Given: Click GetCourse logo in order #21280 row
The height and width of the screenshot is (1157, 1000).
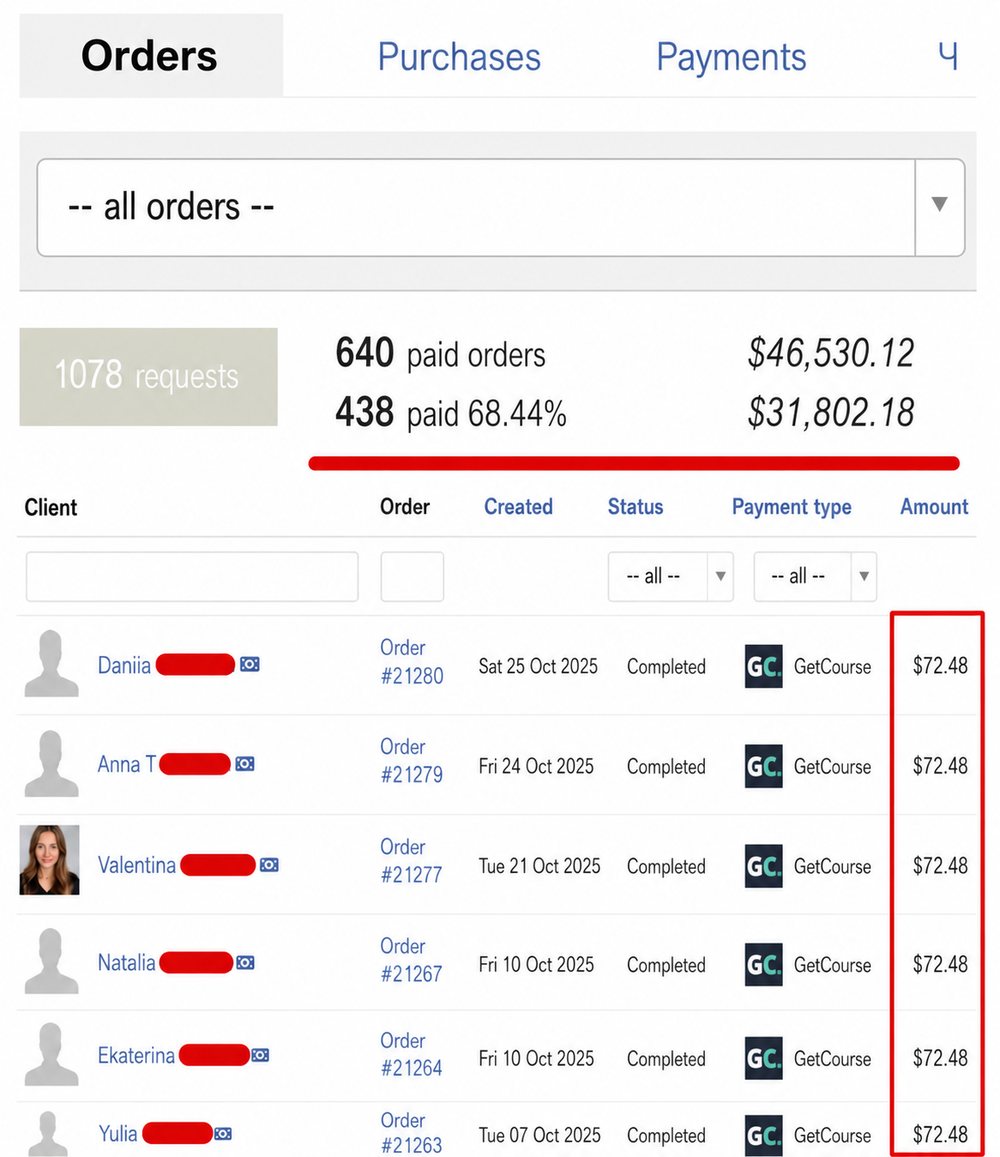Looking at the screenshot, I should click(x=764, y=666).
